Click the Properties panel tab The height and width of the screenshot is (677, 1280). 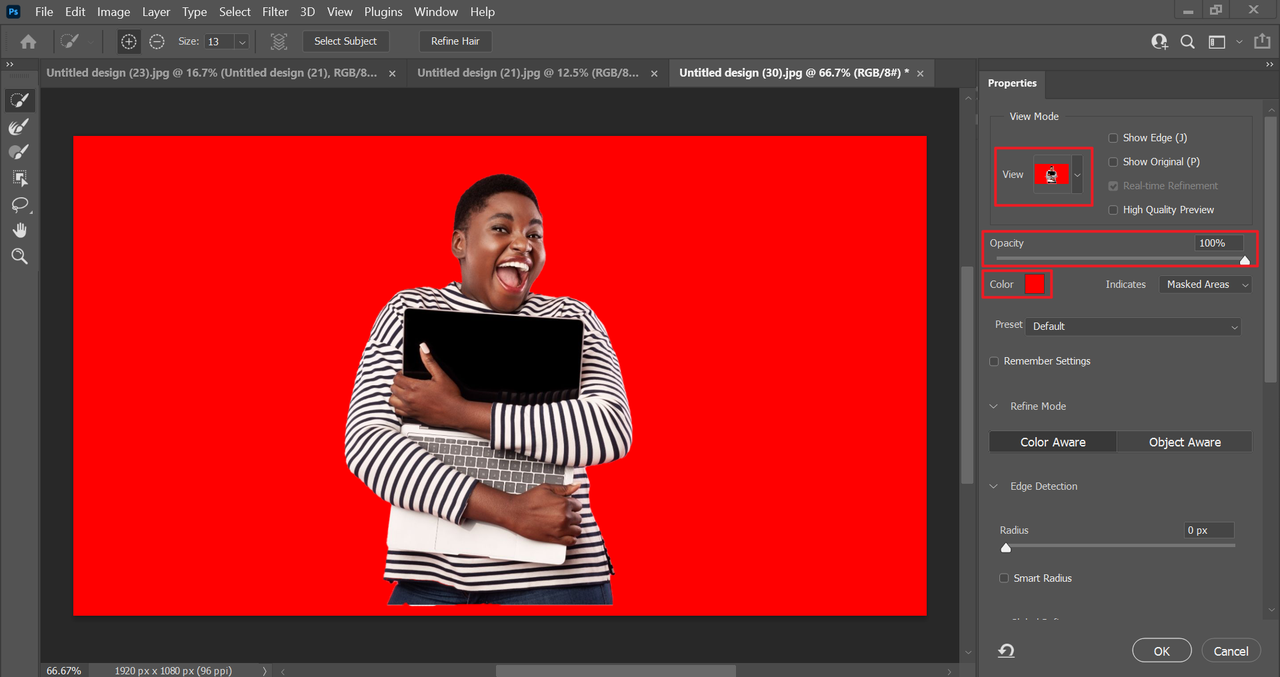1013,83
